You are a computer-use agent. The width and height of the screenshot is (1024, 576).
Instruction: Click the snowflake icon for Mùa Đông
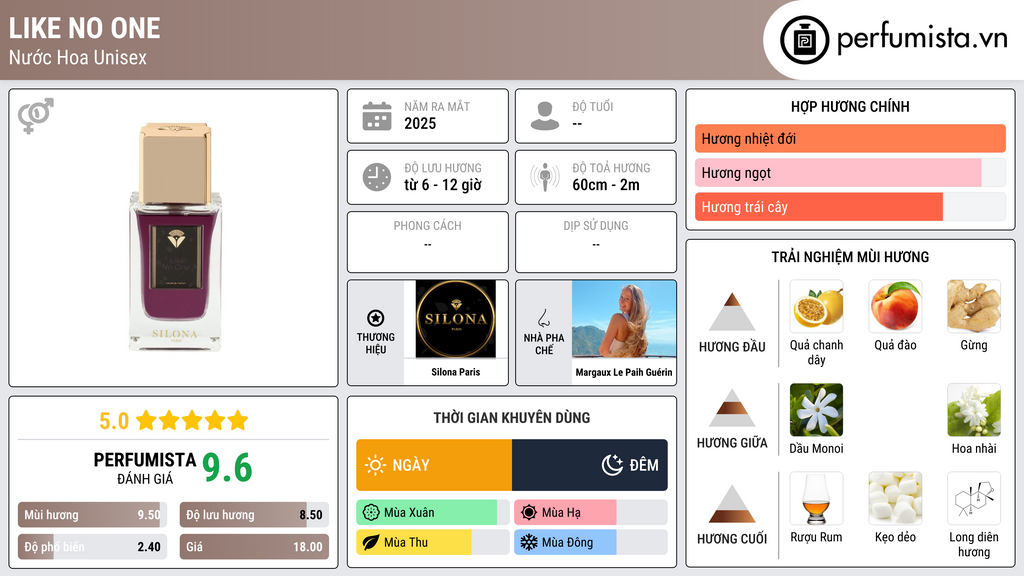point(529,542)
